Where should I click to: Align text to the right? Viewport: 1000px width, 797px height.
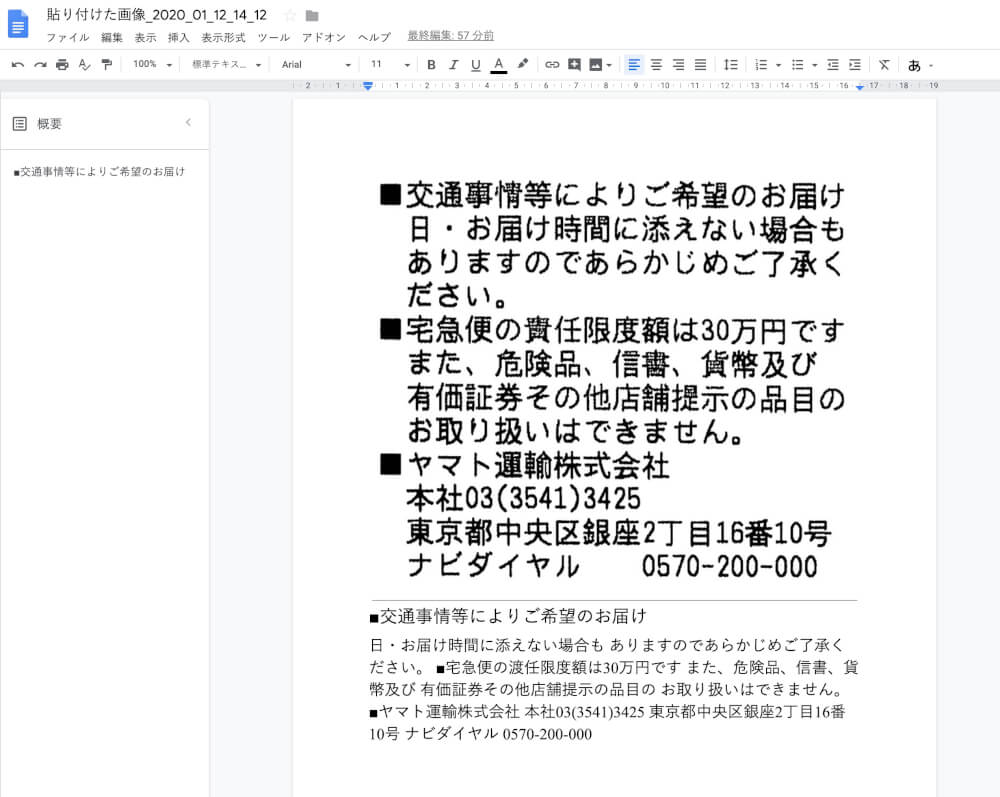coord(679,64)
